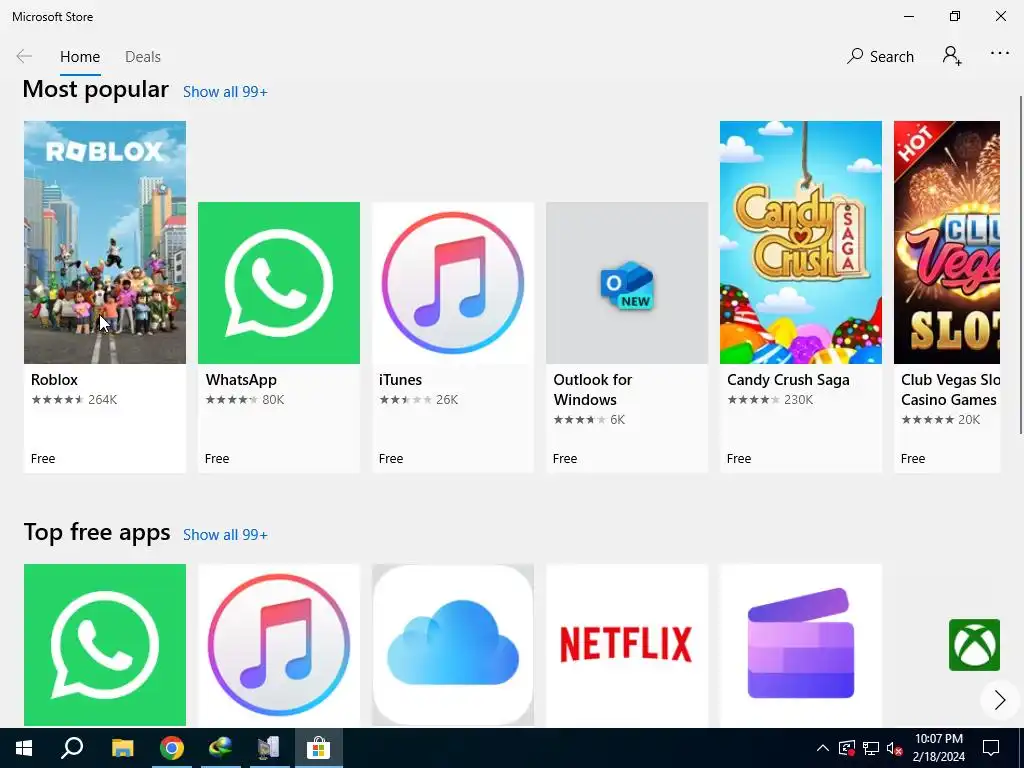Click the Candy Crush Saga title
The image size is (1024, 768).
[x=788, y=380]
